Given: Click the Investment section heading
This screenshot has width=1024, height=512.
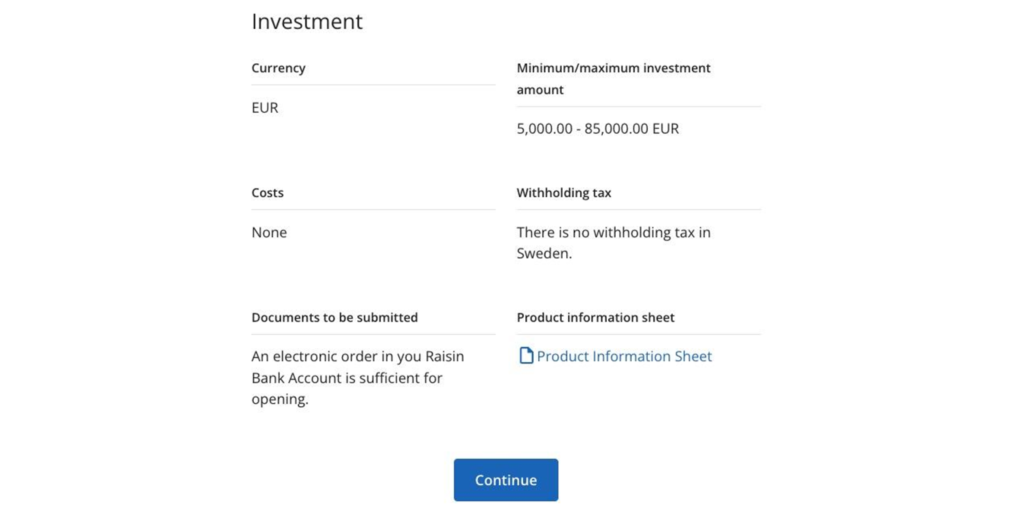Looking at the screenshot, I should coord(307,22).
